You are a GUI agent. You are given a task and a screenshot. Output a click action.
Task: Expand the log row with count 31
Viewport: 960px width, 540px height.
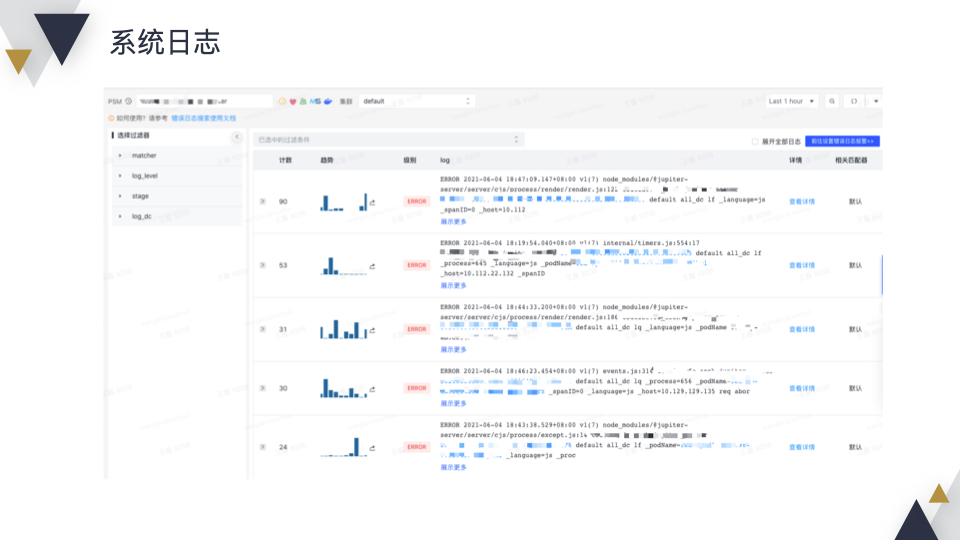tap(263, 329)
